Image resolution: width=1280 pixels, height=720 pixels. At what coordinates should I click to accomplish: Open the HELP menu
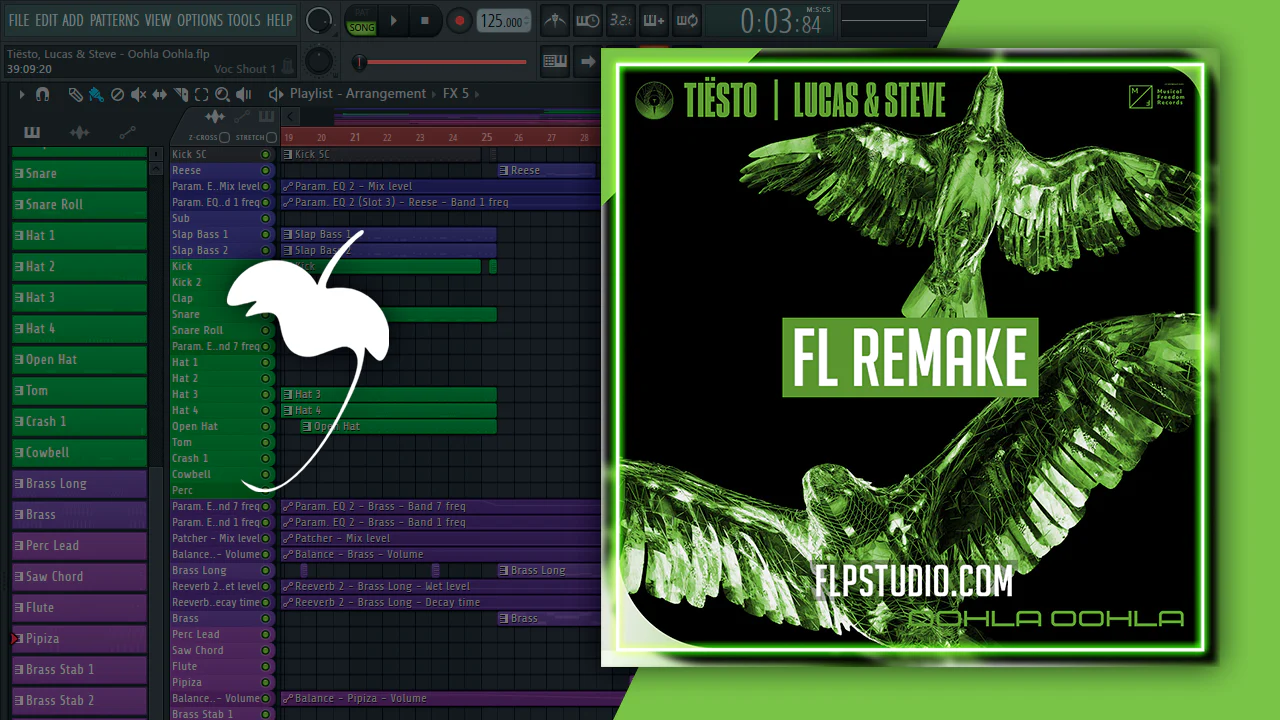coord(280,20)
